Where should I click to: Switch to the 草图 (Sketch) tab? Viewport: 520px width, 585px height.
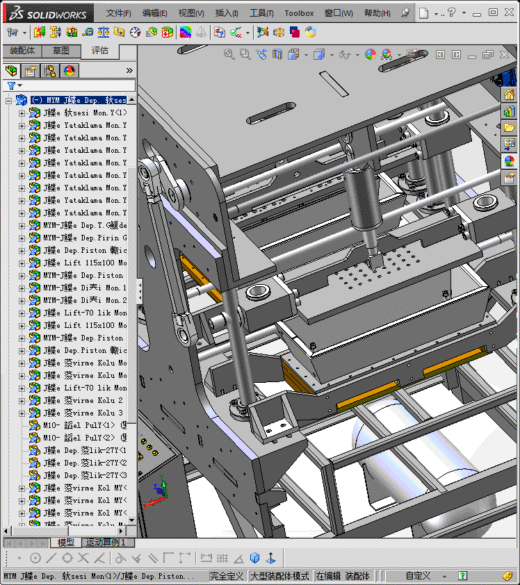pyautogui.click(x=61, y=51)
